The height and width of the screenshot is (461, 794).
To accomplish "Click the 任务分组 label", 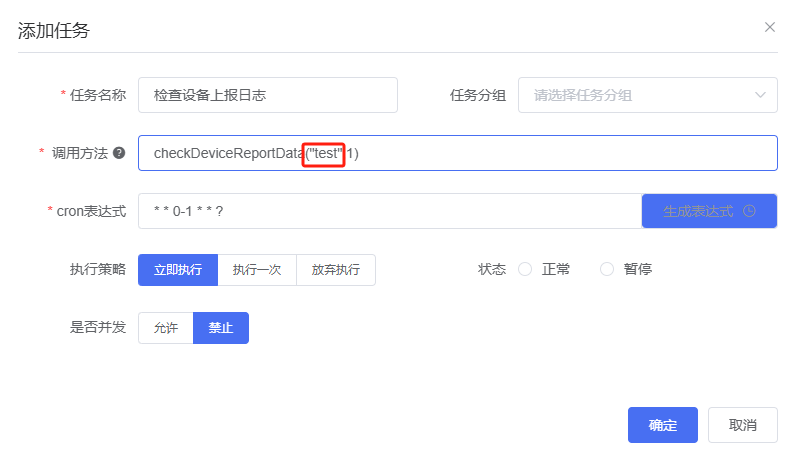I will coord(478,95).
